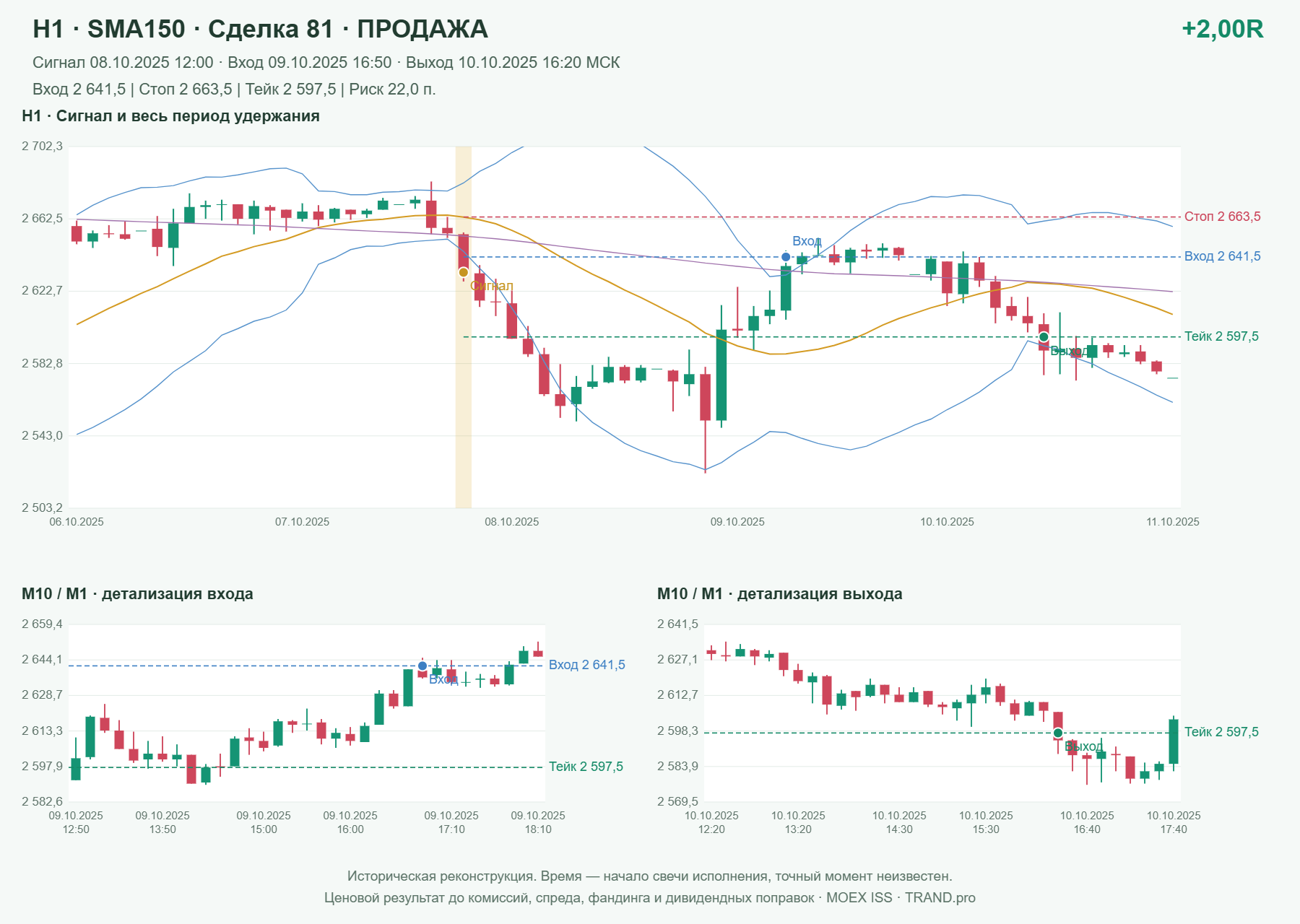Click the '2 662,5' price axis label

point(43,218)
